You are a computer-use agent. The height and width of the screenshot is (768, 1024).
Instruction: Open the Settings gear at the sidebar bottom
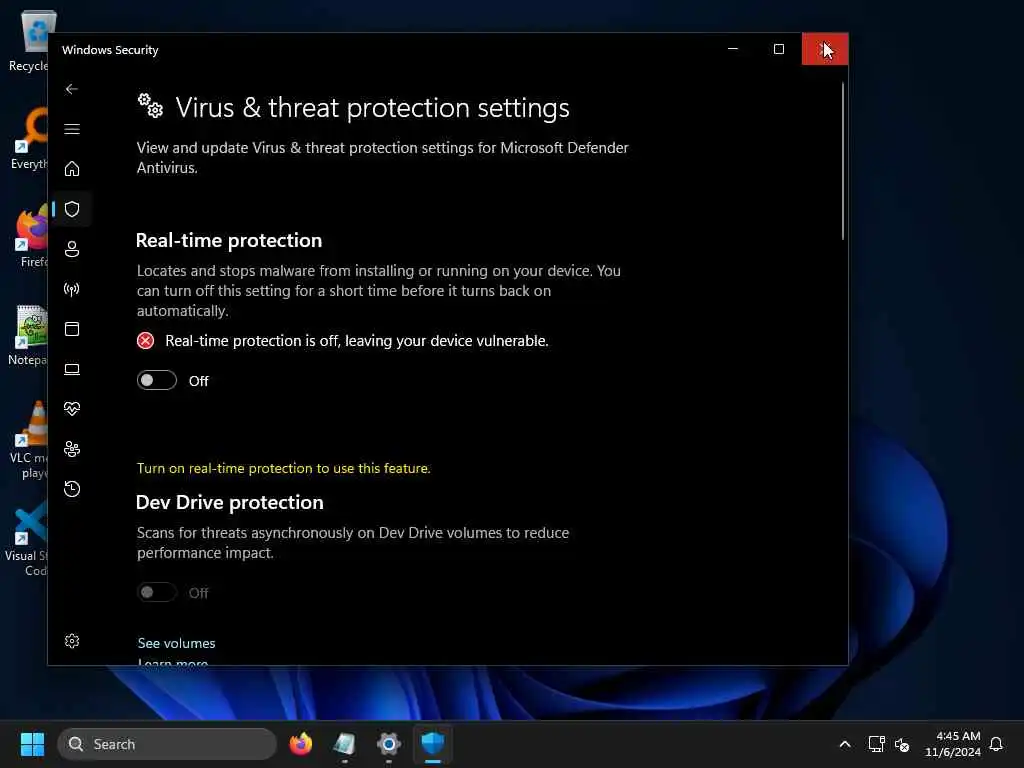click(72, 641)
